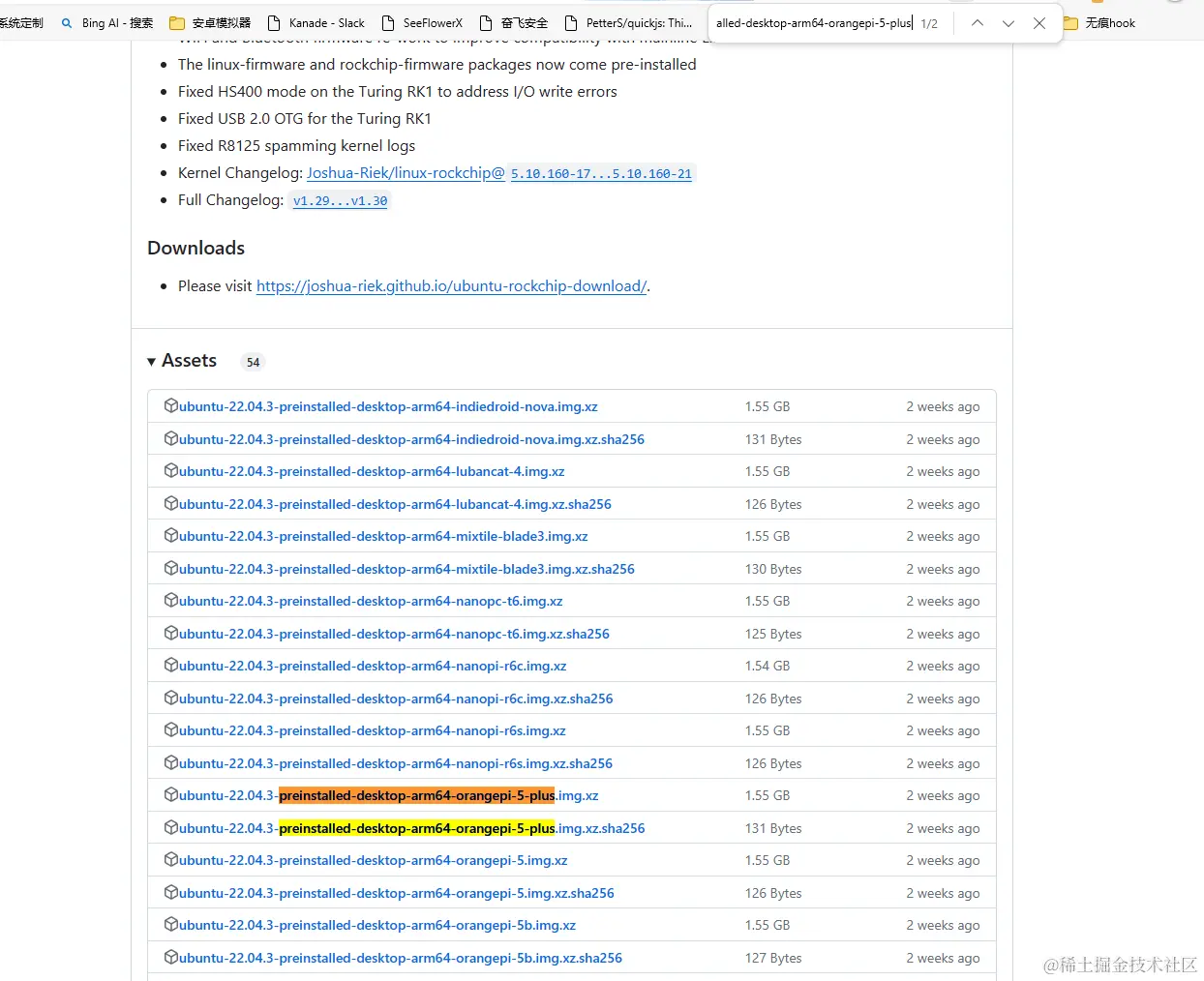Download ubuntu lubancat-4.img.xz file
Viewport: 1204px width, 981px height.
(372, 471)
